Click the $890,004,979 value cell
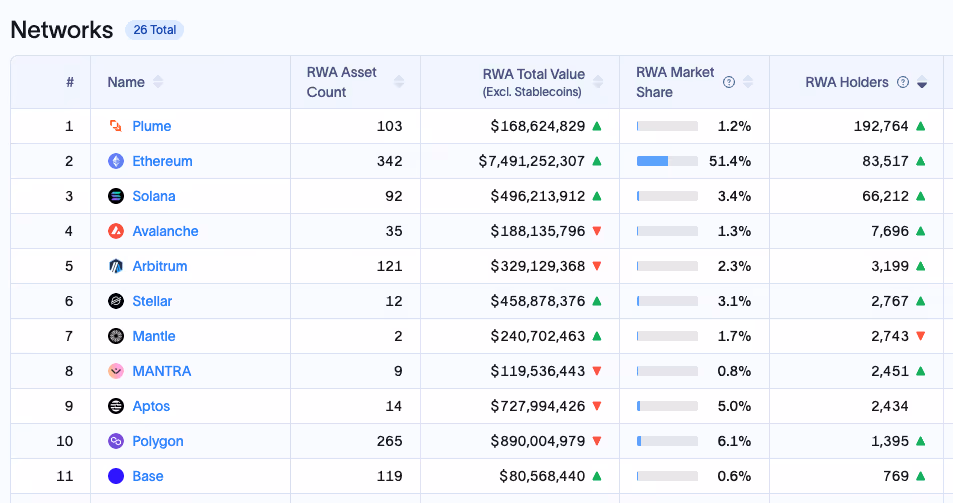Image resolution: width=953 pixels, height=503 pixels. tap(538, 441)
